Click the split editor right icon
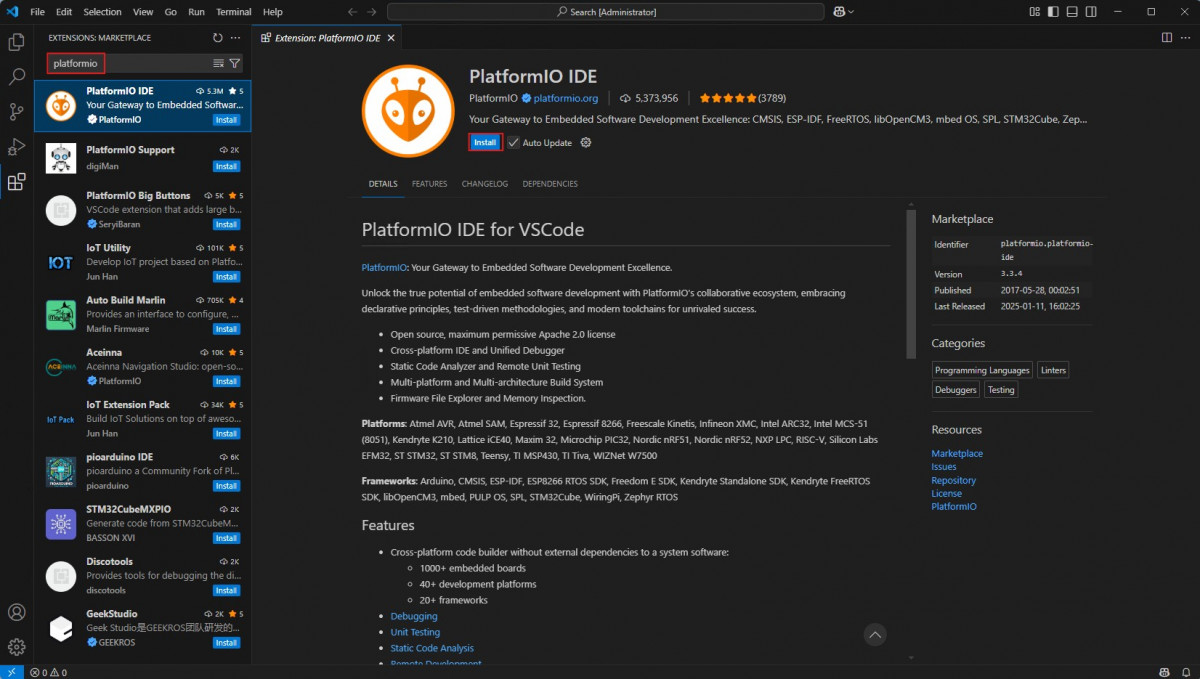This screenshot has height=679, width=1200. (x=1166, y=38)
